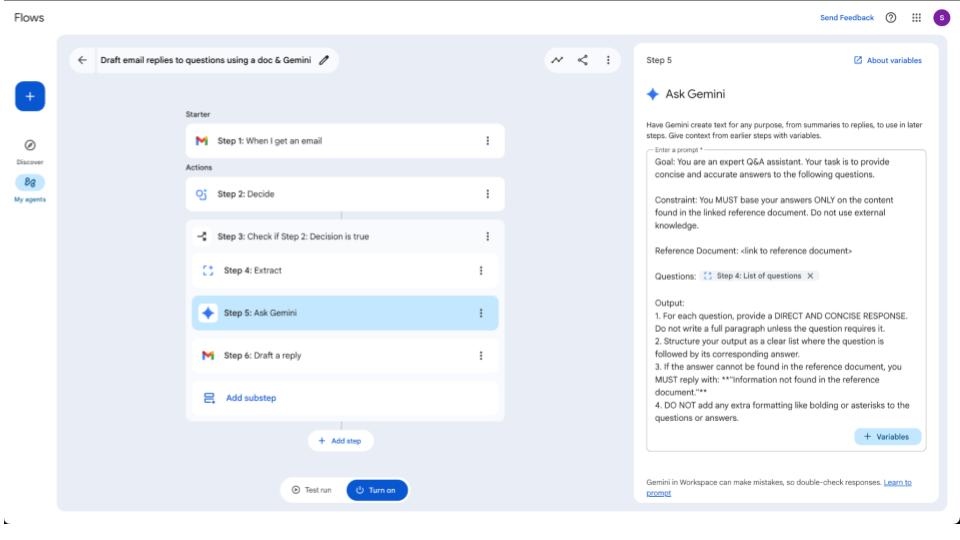Open the help question mark icon
The height and width of the screenshot is (540, 960).
[x=891, y=18]
